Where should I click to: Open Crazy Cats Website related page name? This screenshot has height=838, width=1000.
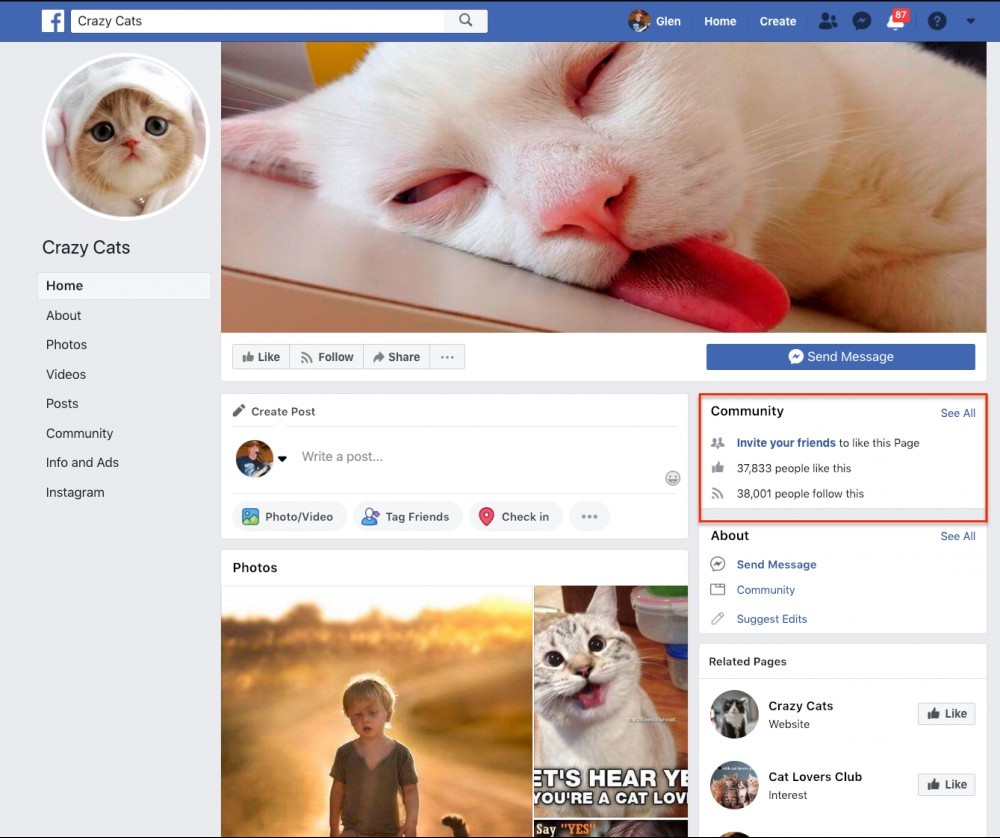[x=800, y=706]
